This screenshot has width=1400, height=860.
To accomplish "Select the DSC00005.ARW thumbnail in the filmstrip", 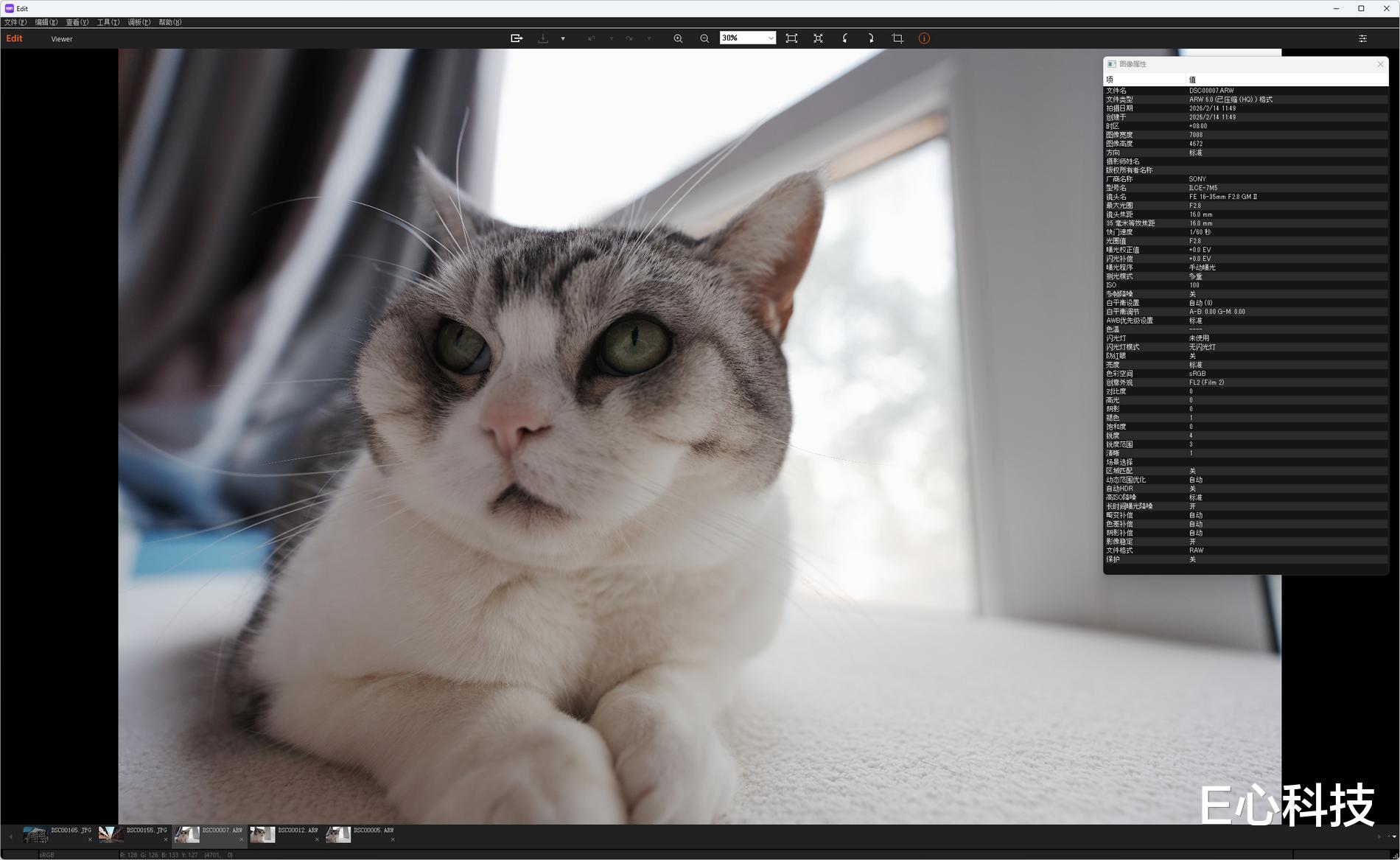I will (x=338, y=834).
